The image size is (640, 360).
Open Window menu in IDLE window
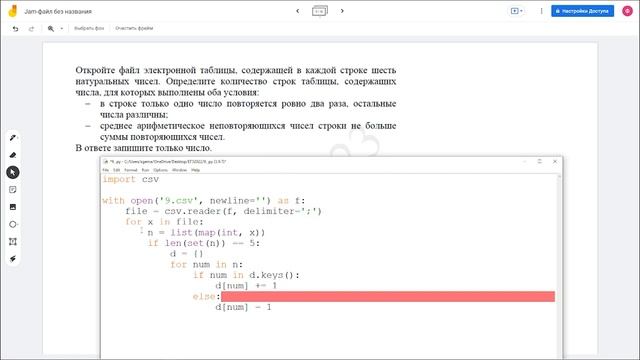coord(179,170)
